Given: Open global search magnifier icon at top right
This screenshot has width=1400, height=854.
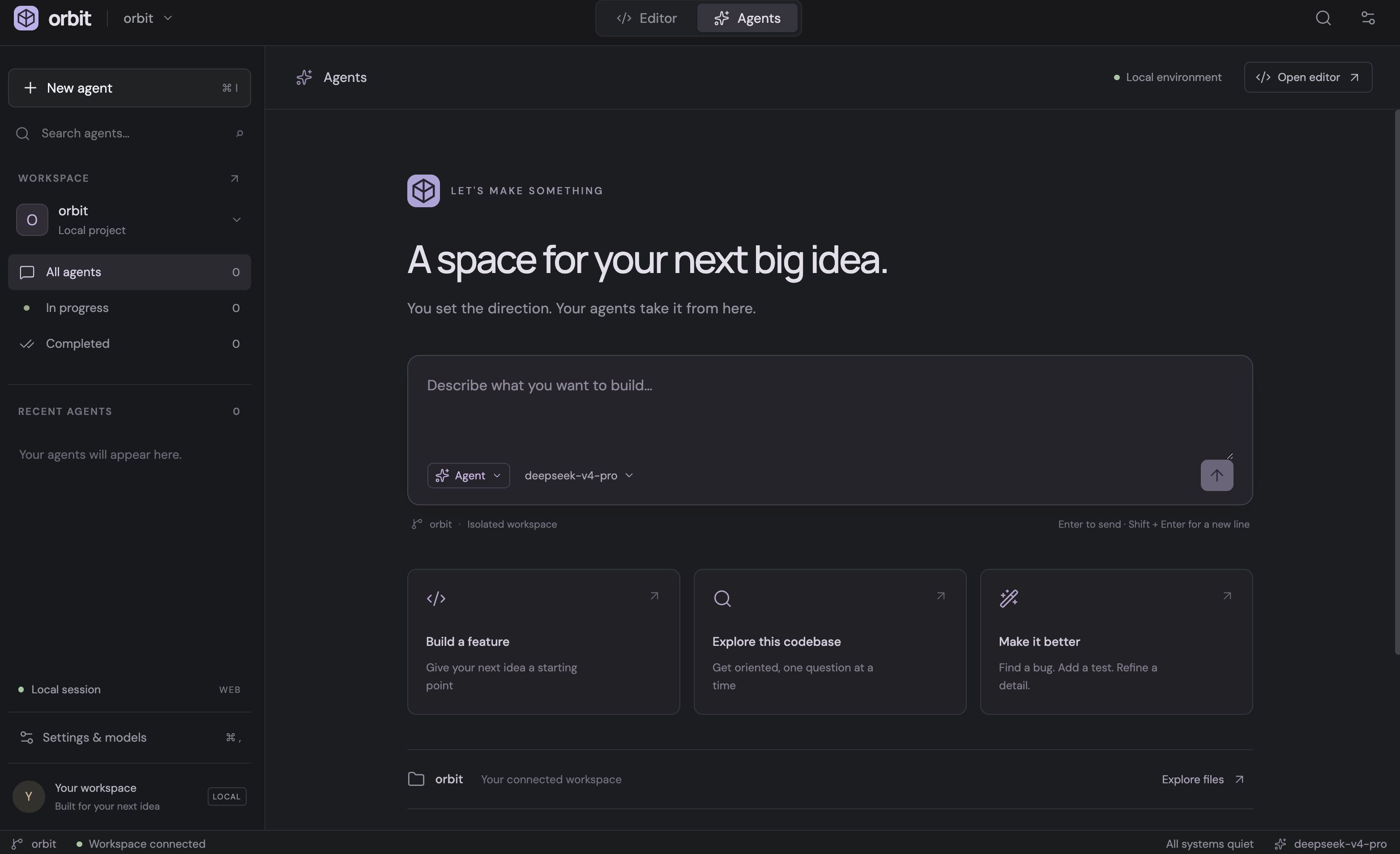Looking at the screenshot, I should (x=1323, y=18).
